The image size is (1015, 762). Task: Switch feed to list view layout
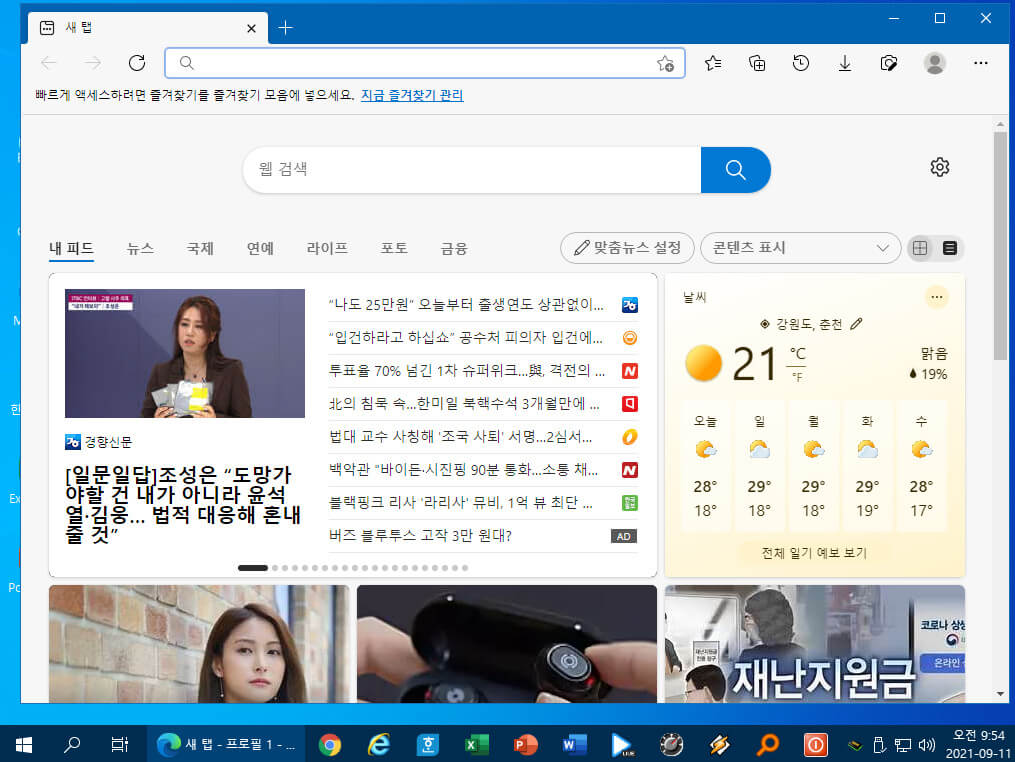tap(950, 248)
